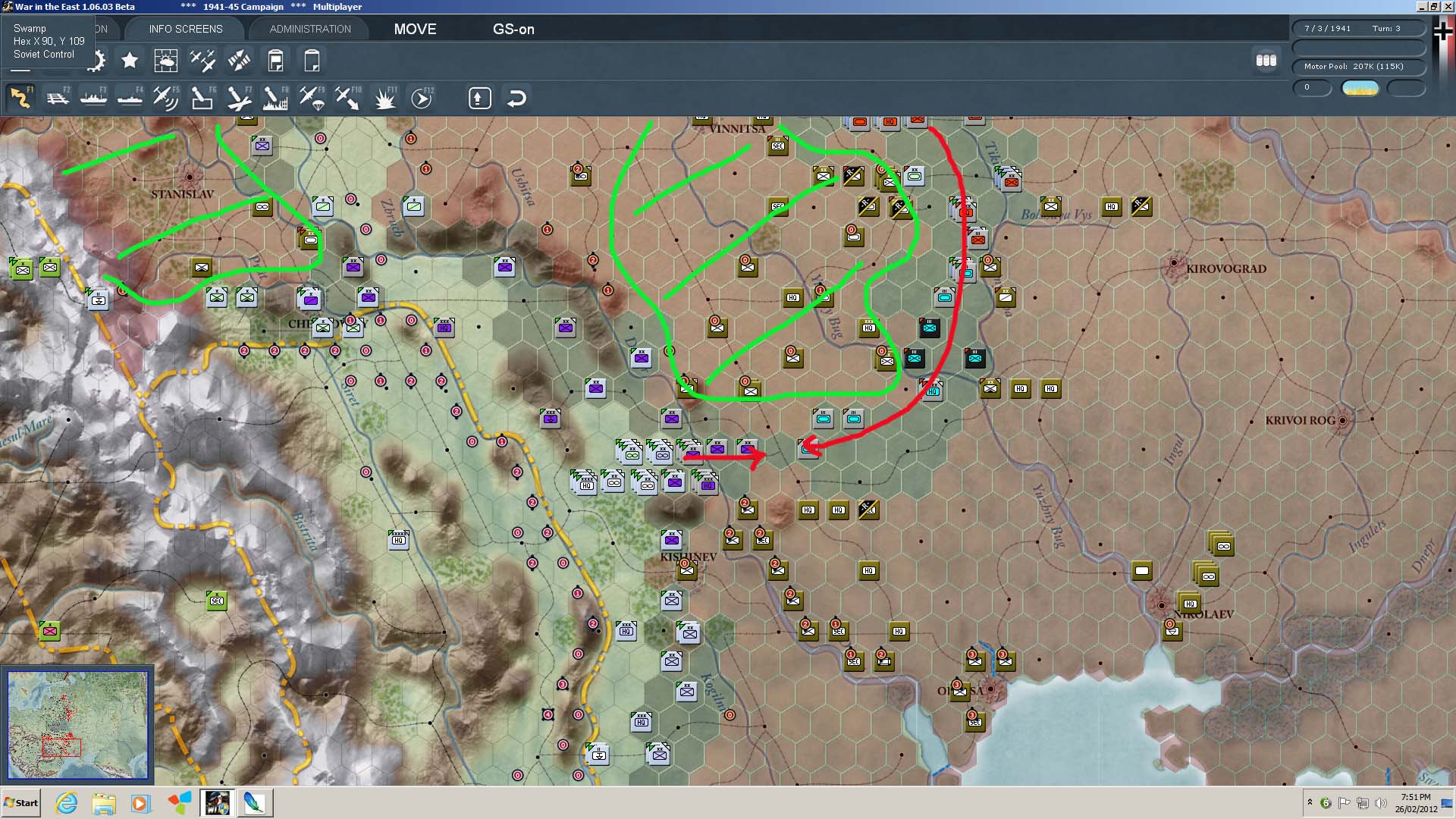
Task: Click the Kirovograd city marker
Action: pyautogui.click(x=1174, y=262)
